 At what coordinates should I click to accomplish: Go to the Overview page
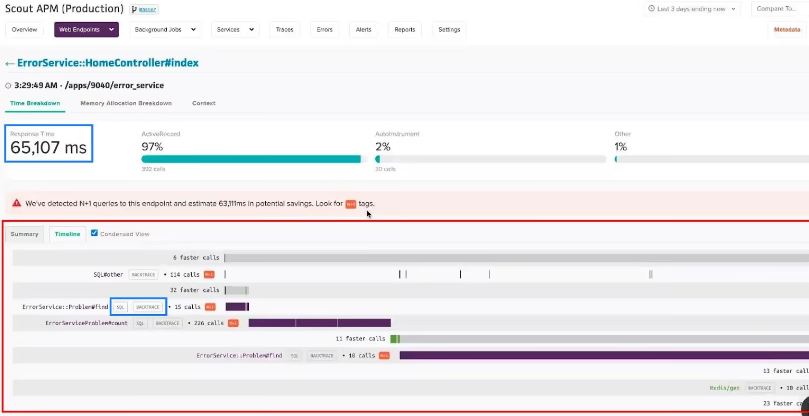[x=24, y=30]
